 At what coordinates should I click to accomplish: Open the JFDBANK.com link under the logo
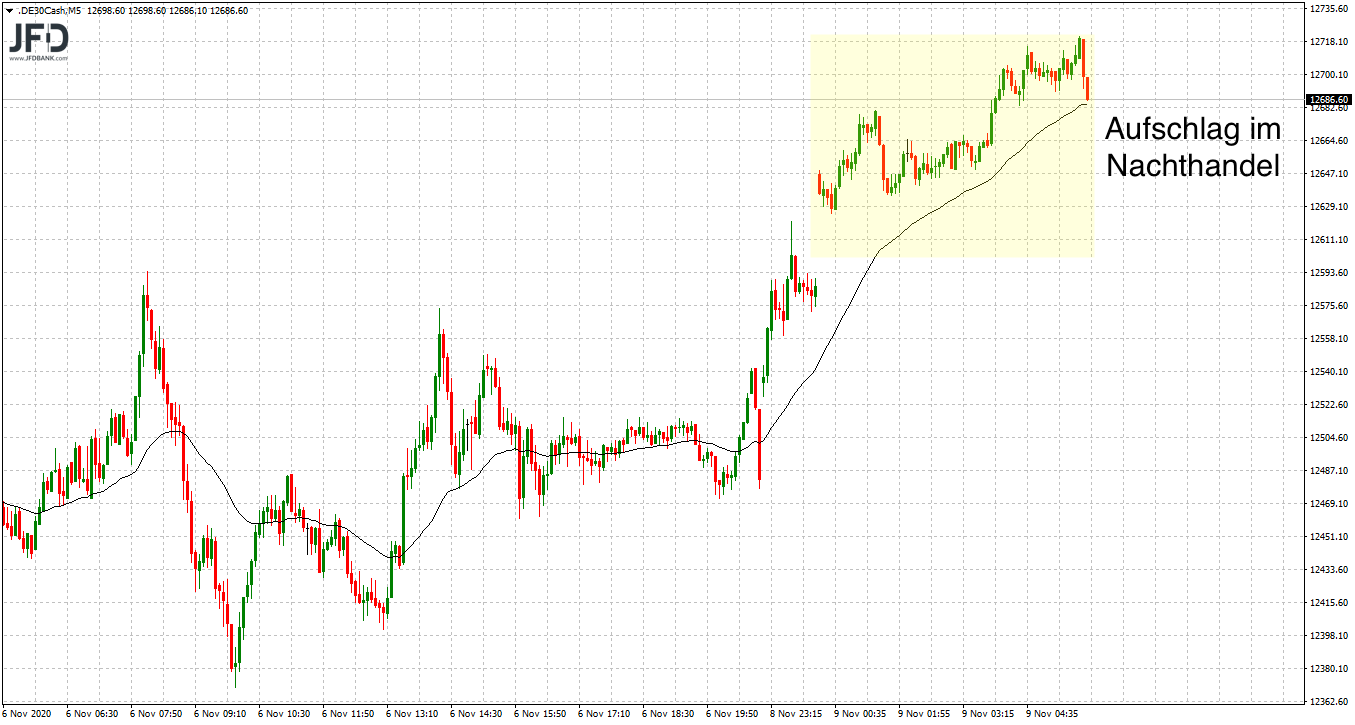(x=39, y=59)
